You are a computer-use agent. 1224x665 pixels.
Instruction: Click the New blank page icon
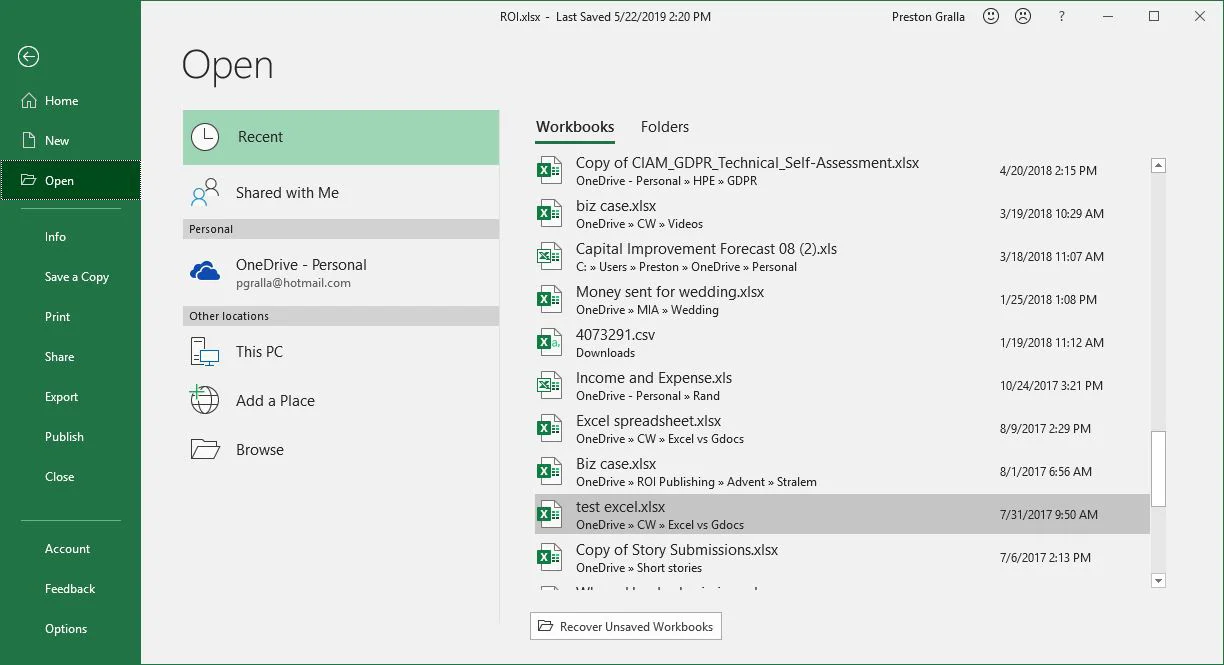28,140
